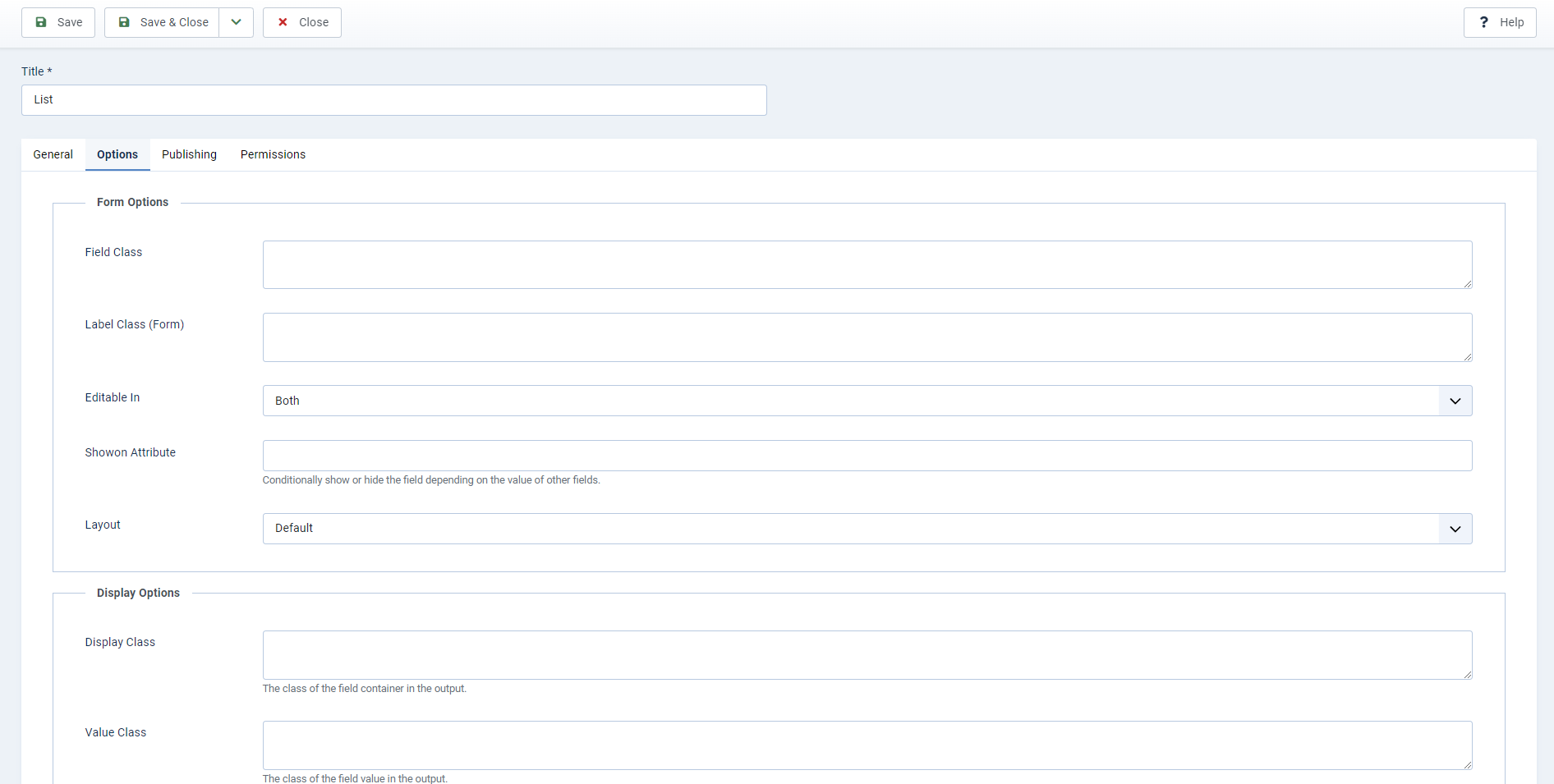The width and height of the screenshot is (1554, 784).
Task: Switch to the General tab
Action: tap(53, 154)
